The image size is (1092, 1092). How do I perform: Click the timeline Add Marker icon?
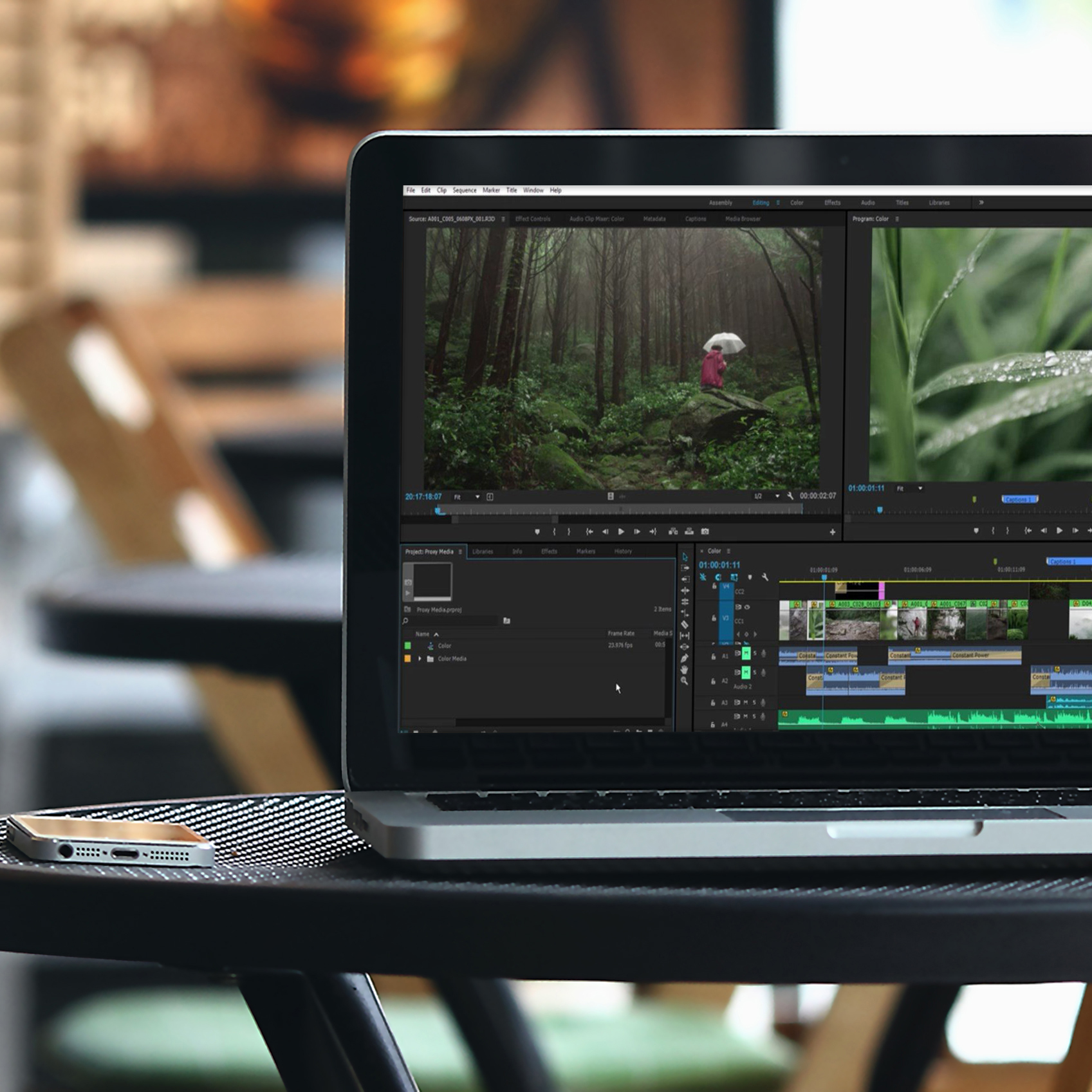(750, 577)
